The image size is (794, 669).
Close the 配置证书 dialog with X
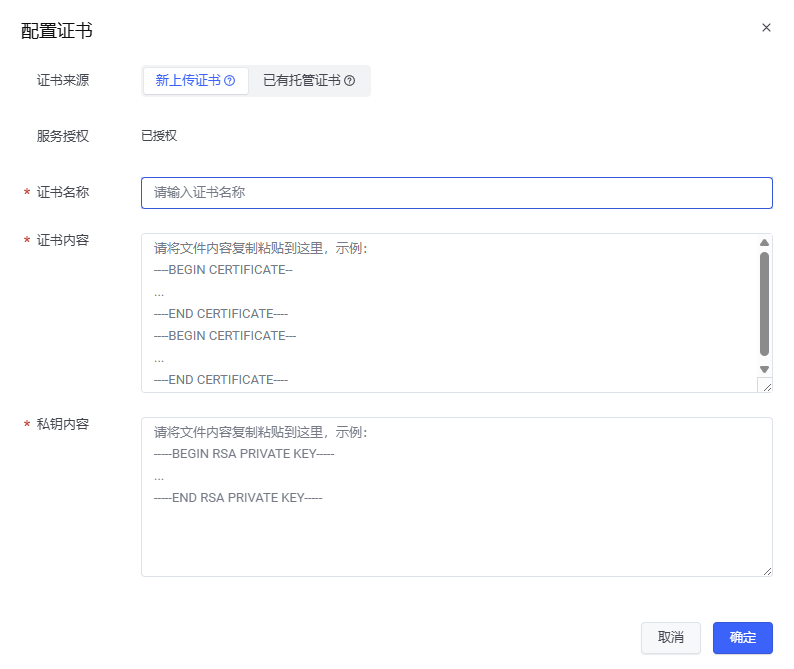(766, 28)
